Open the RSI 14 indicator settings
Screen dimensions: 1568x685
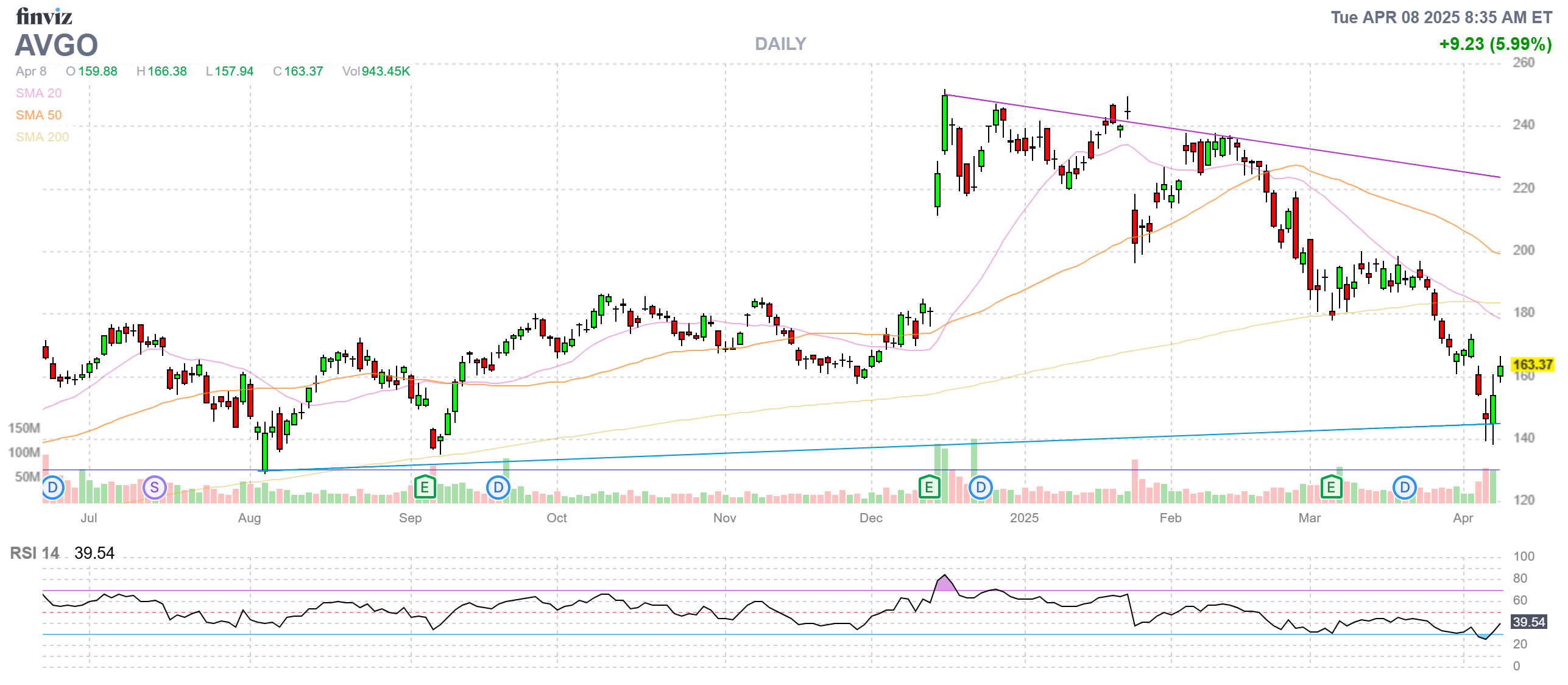tap(35, 553)
